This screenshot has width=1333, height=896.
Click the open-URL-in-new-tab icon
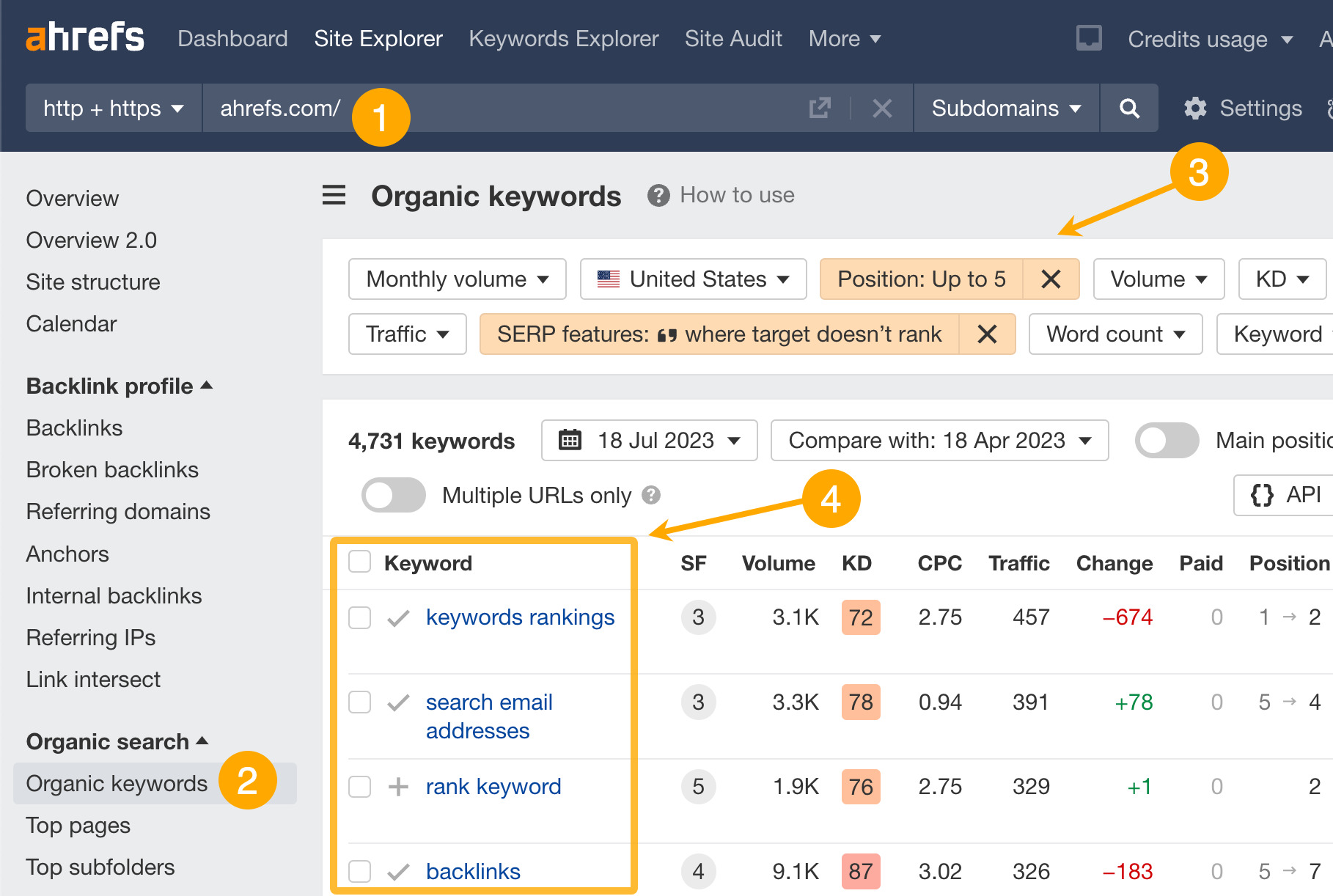pos(820,109)
